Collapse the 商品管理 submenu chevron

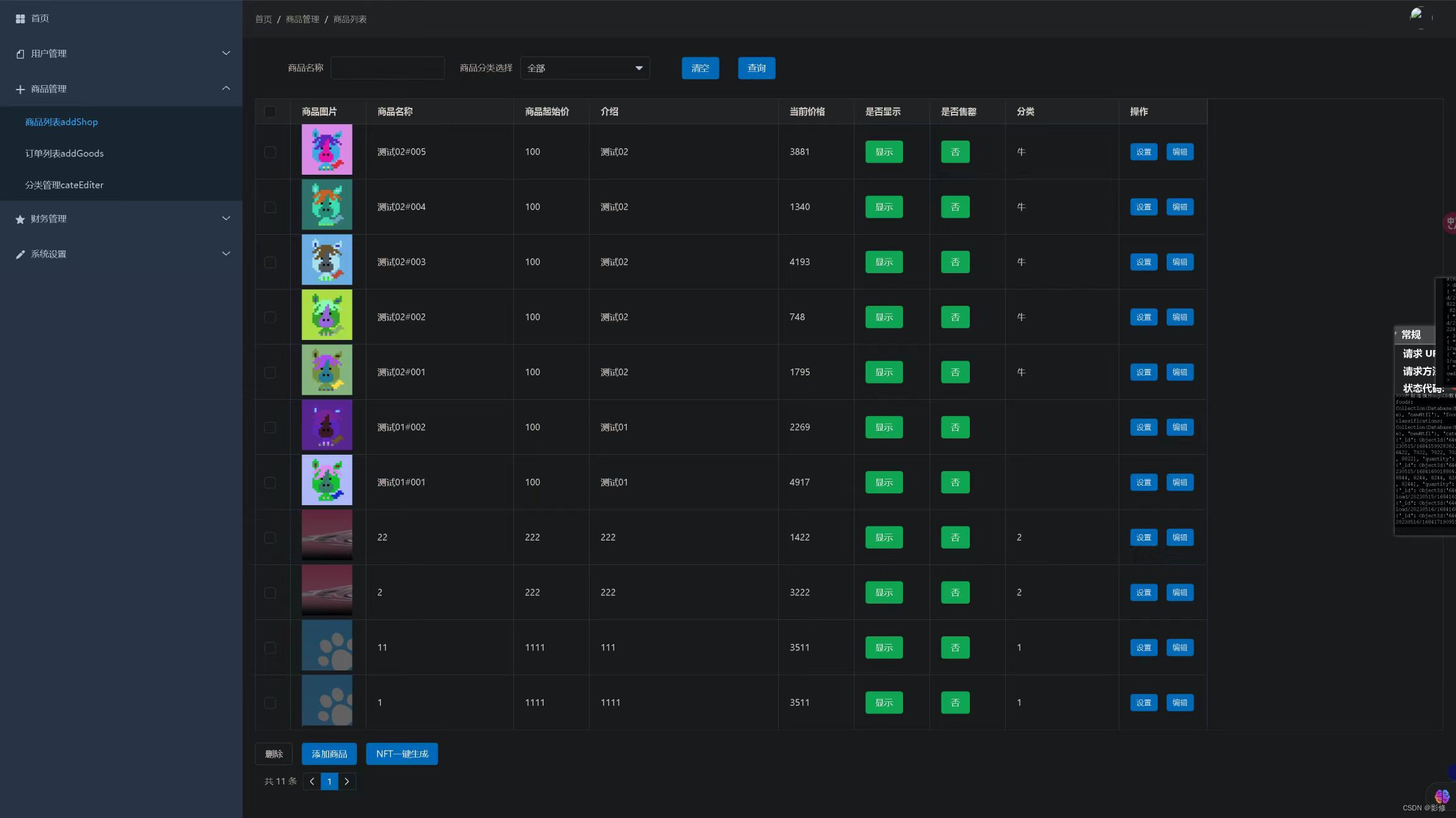pyautogui.click(x=226, y=88)
